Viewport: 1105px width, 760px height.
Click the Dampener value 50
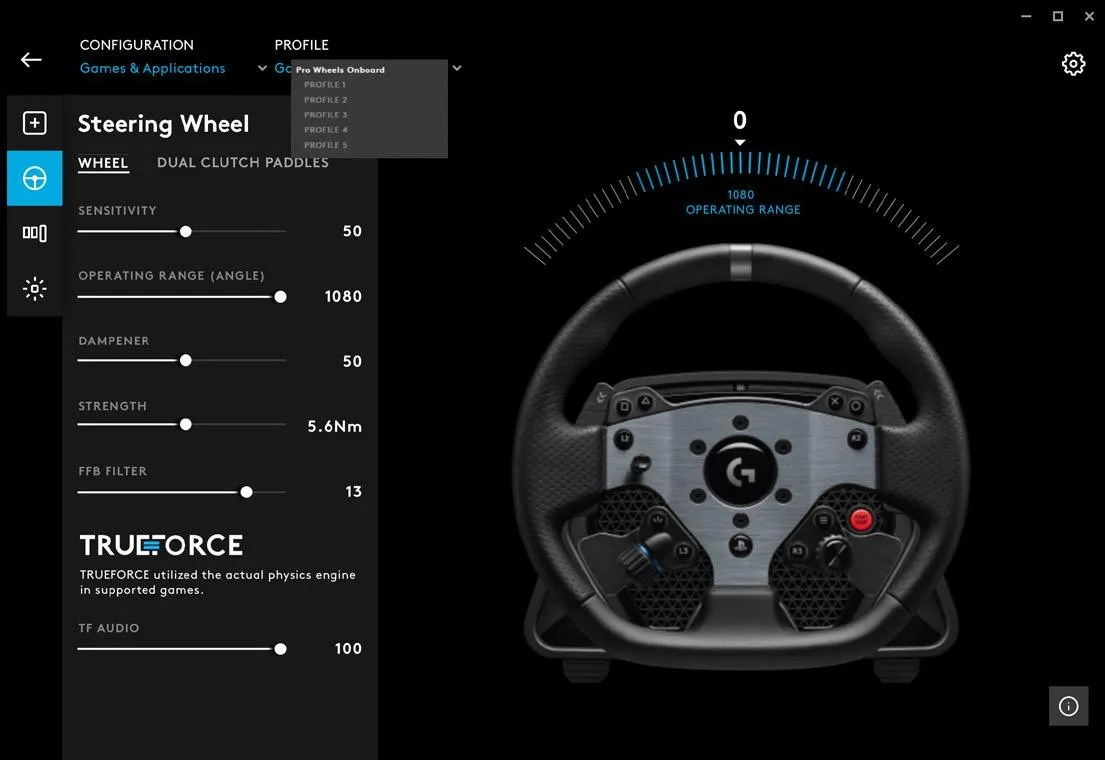tap(352, 361)
